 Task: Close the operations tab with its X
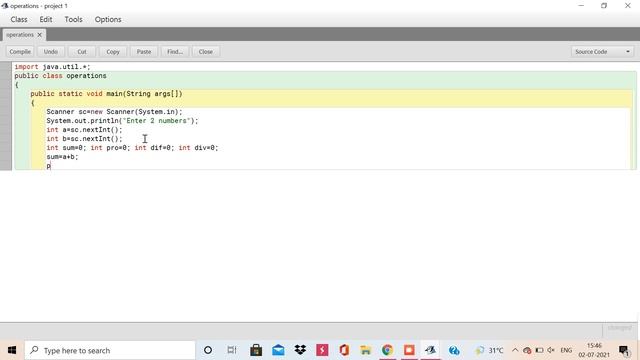click(x=40, y=35)
